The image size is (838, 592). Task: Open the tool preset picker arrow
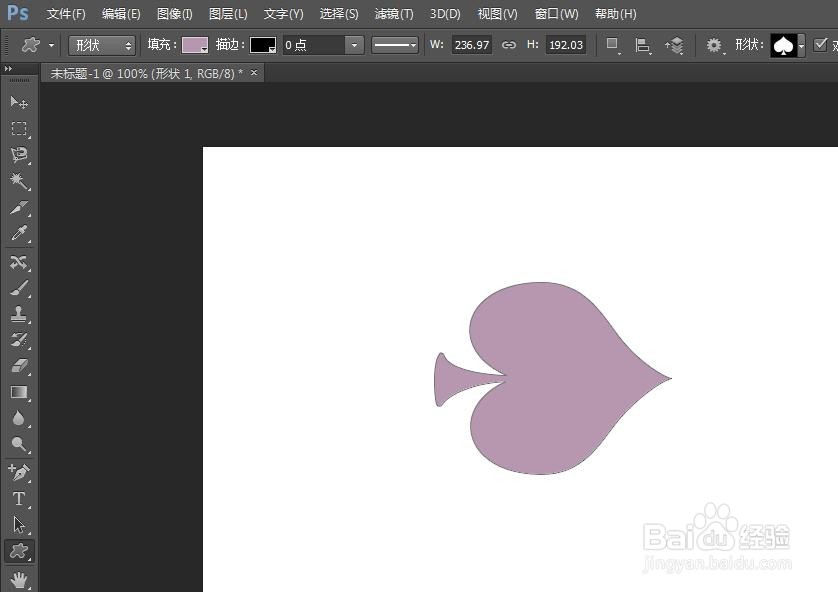tap(51, 45)
